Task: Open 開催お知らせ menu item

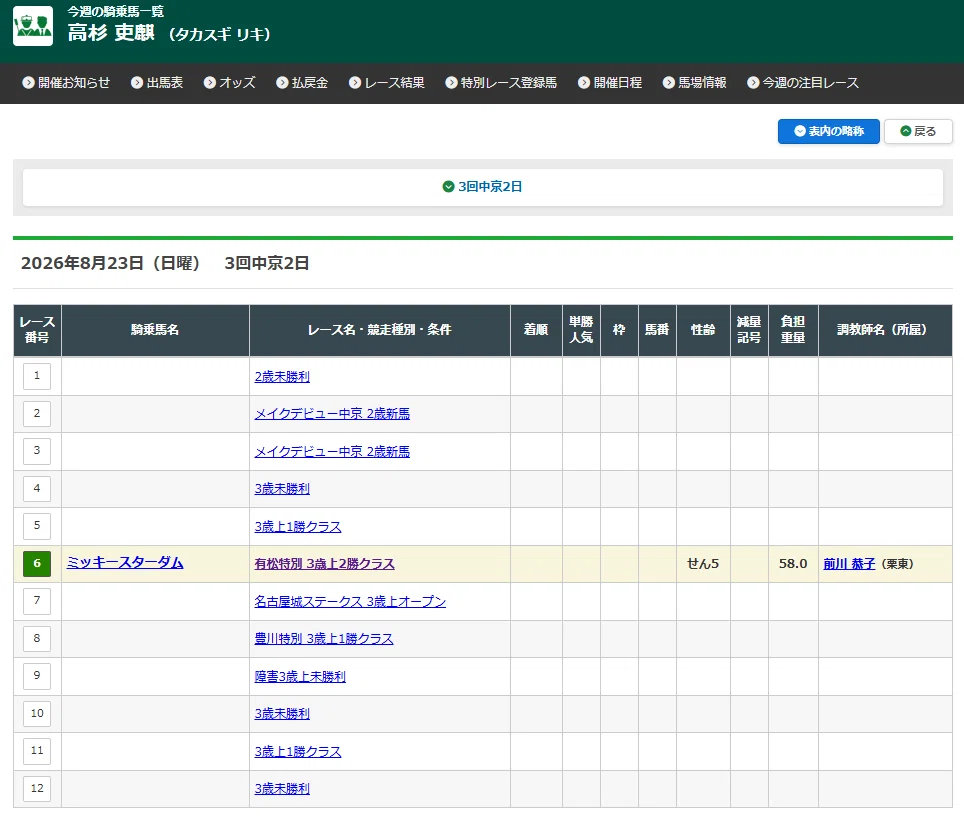Action: pos(66,82)
